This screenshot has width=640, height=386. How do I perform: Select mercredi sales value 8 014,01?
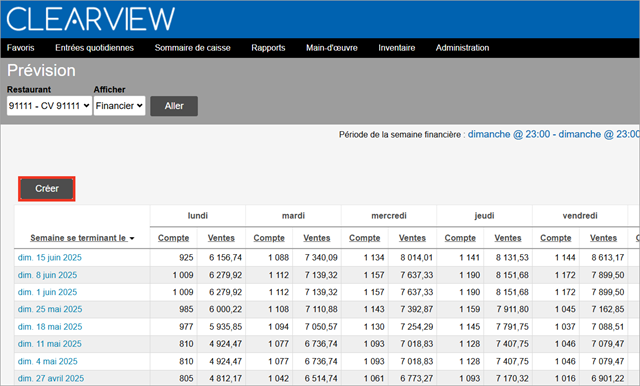[416, 257]
